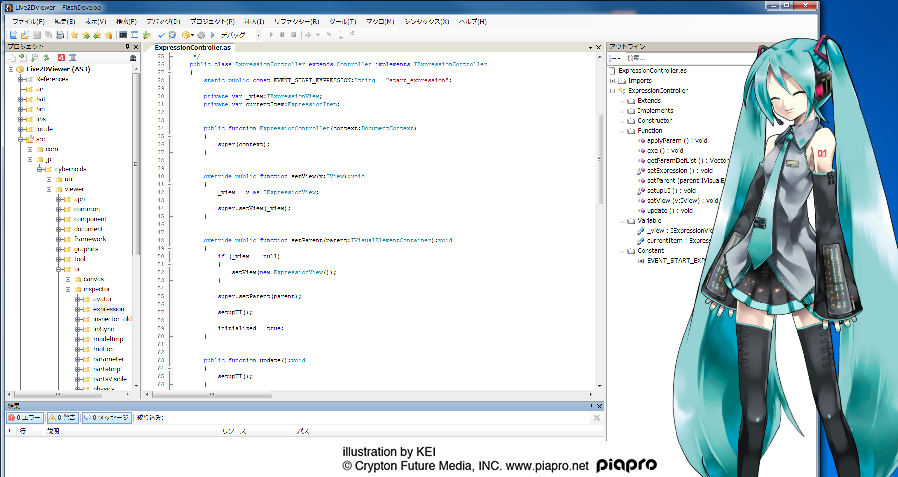The image size is (898, 477).
Task: Select the component folder in project tree
Action: [x=90, y=219]
